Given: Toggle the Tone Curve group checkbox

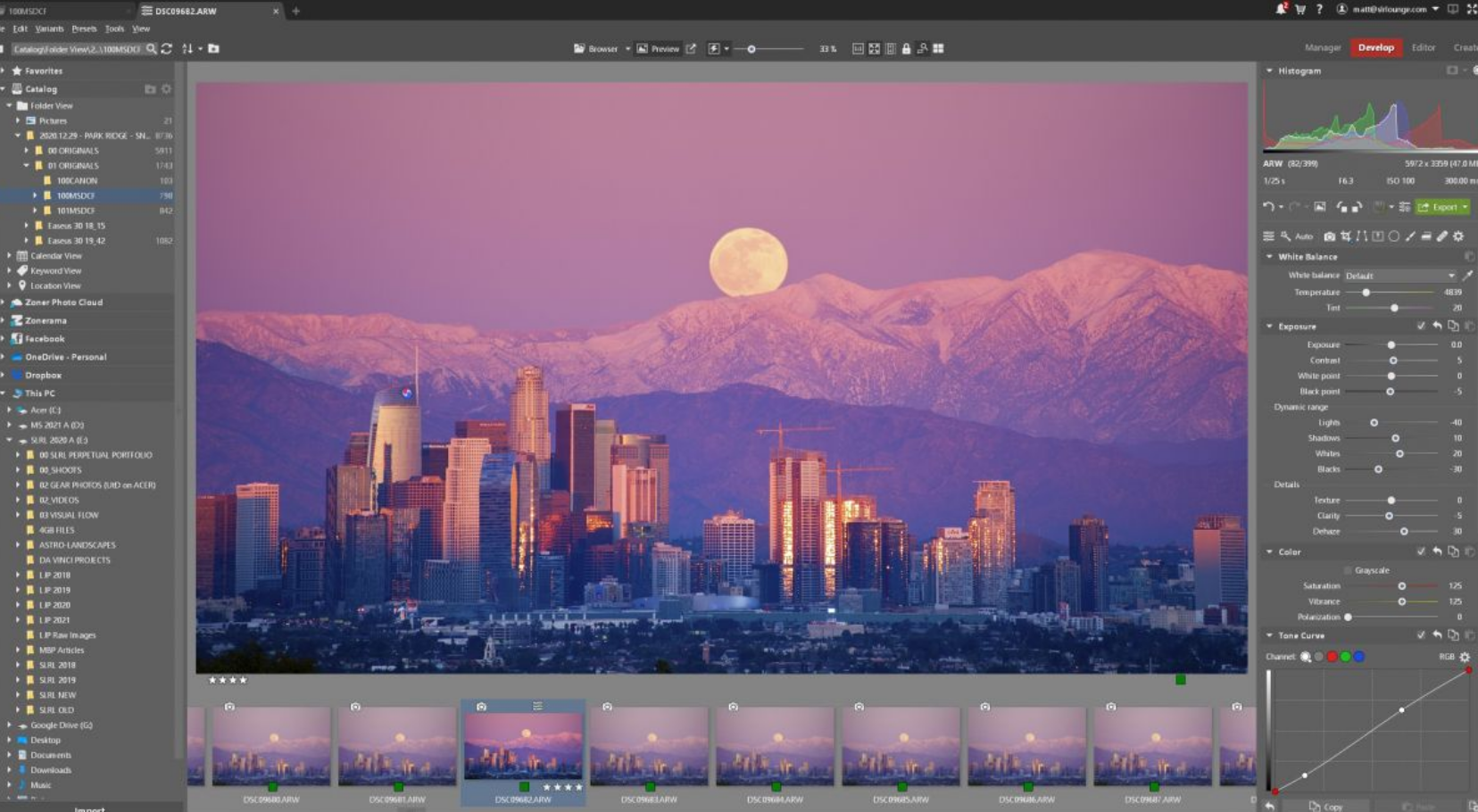Looking at the screenshot, I should click(1421, 635).
